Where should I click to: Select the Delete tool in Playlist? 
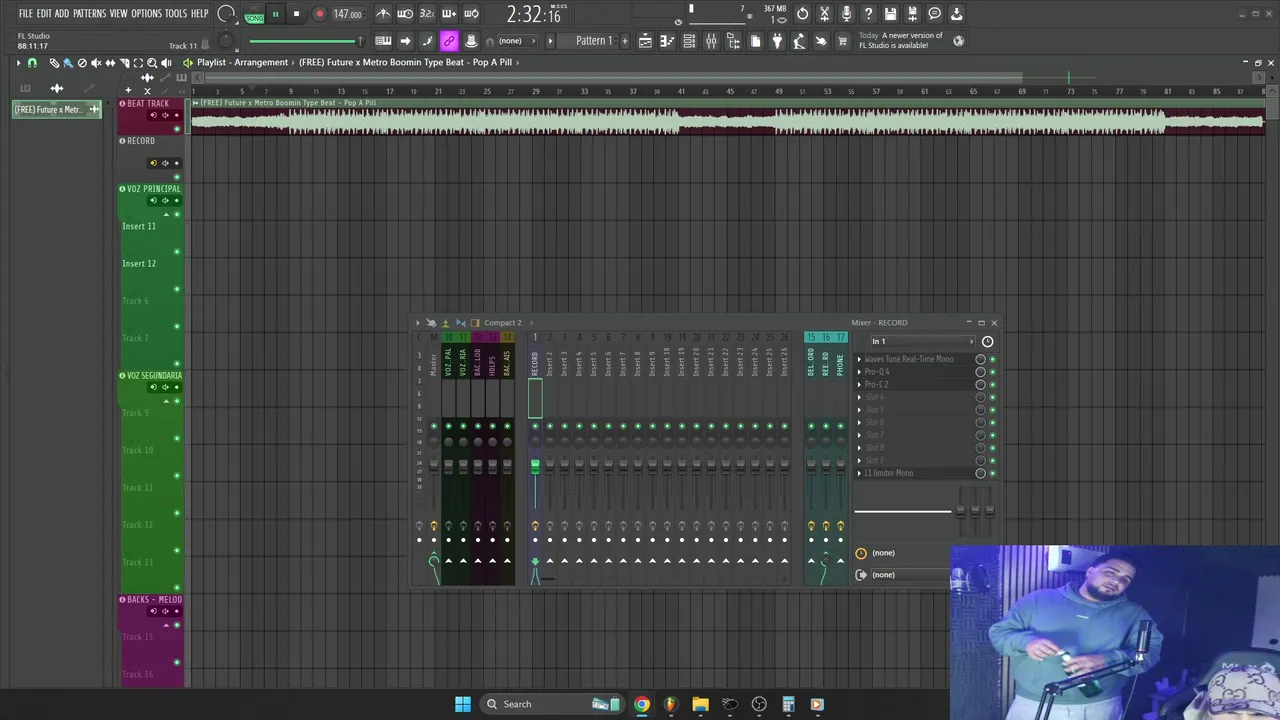pyautogui.click(x=82, y=62)
